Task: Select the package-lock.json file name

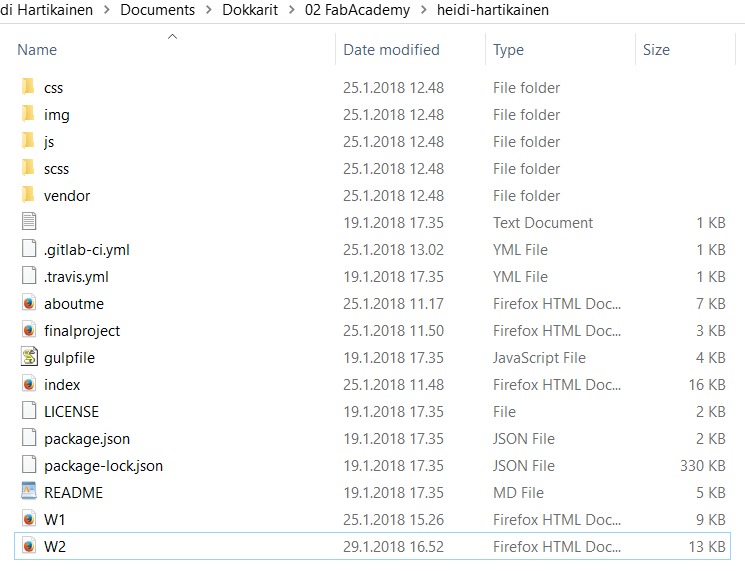Action: [x=103, y=466]
